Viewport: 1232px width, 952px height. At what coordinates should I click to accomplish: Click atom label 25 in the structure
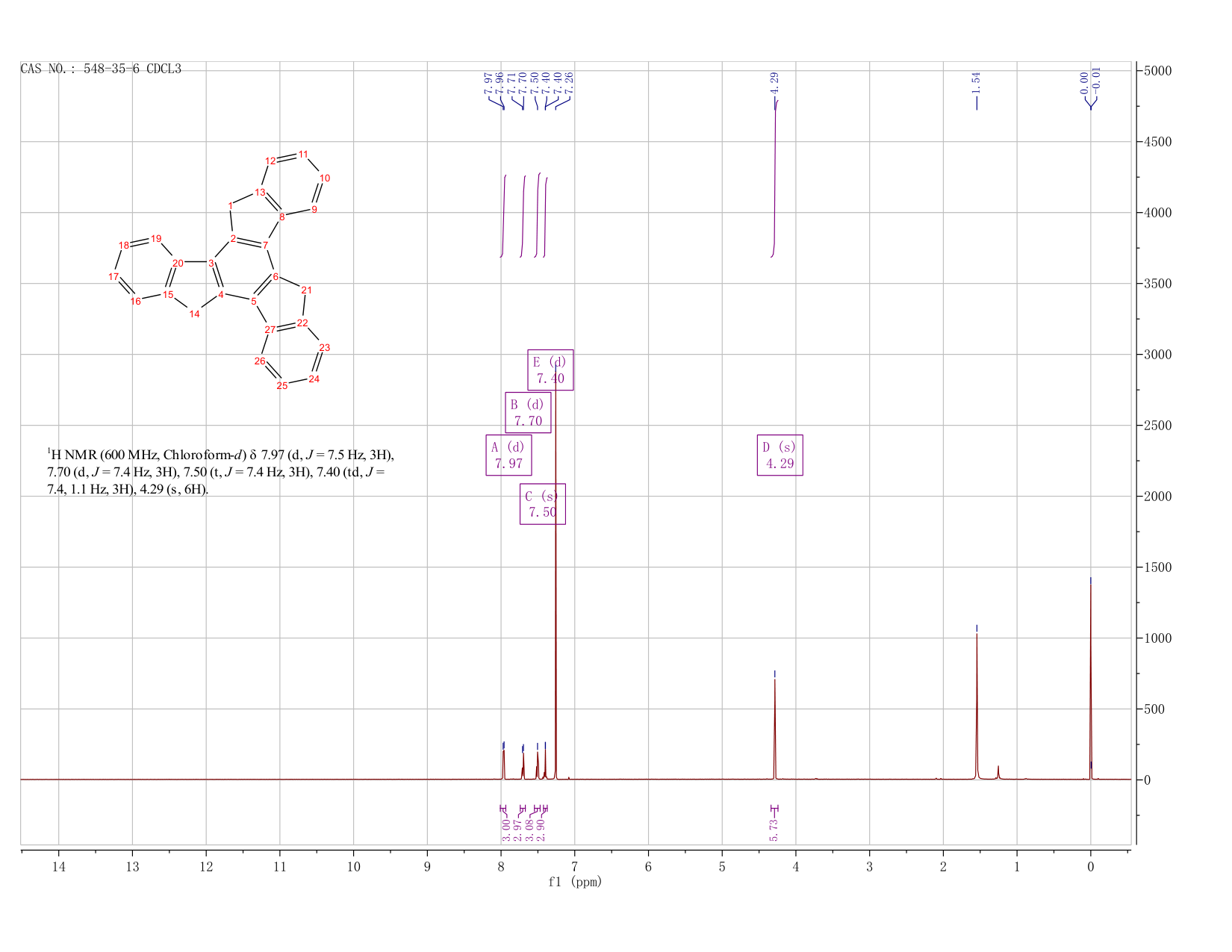pos(282,385)
